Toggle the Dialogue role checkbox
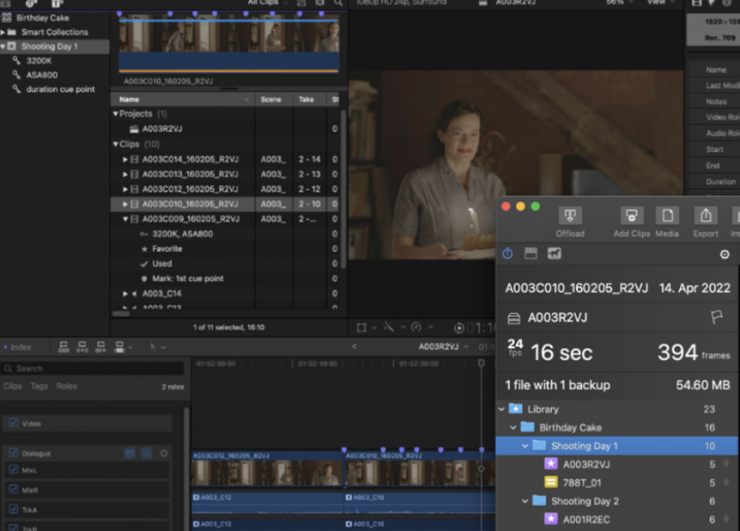The image size is (740, 531). coord(13,453)
